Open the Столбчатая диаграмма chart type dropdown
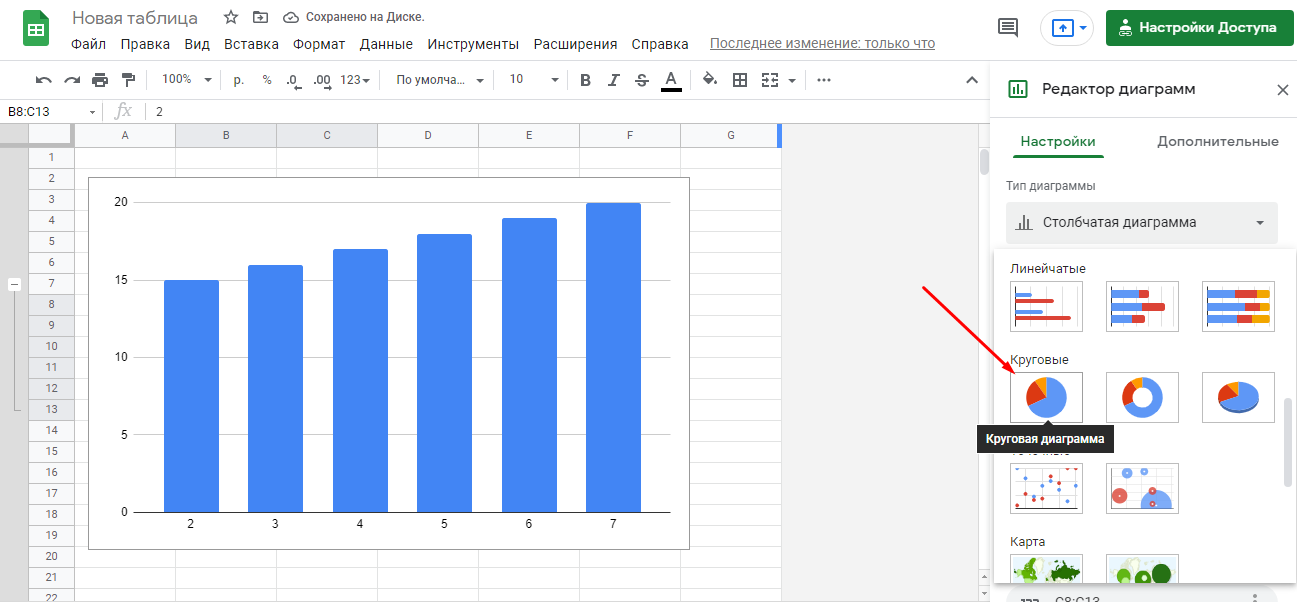1297x602 pixels. click(1141, 223)
